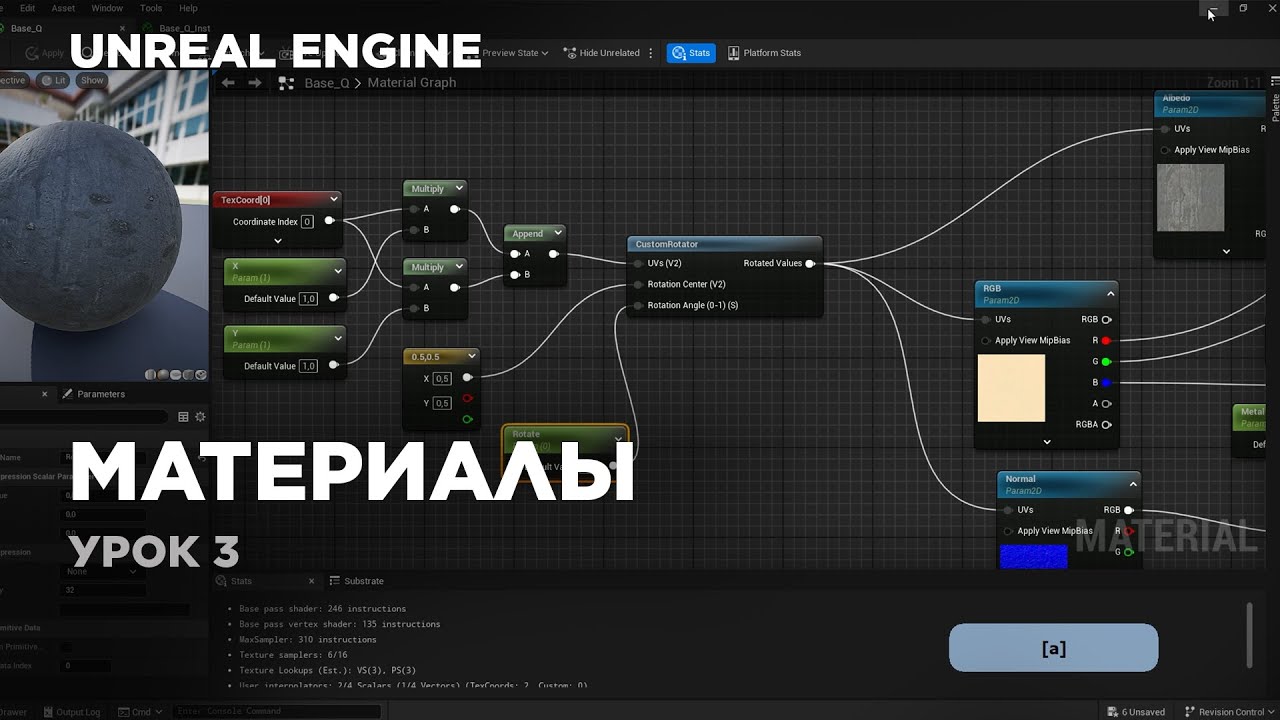The image size is (1280, 720).
Task: Switch to the Substrate tab
Action: [x=357, y=581]
